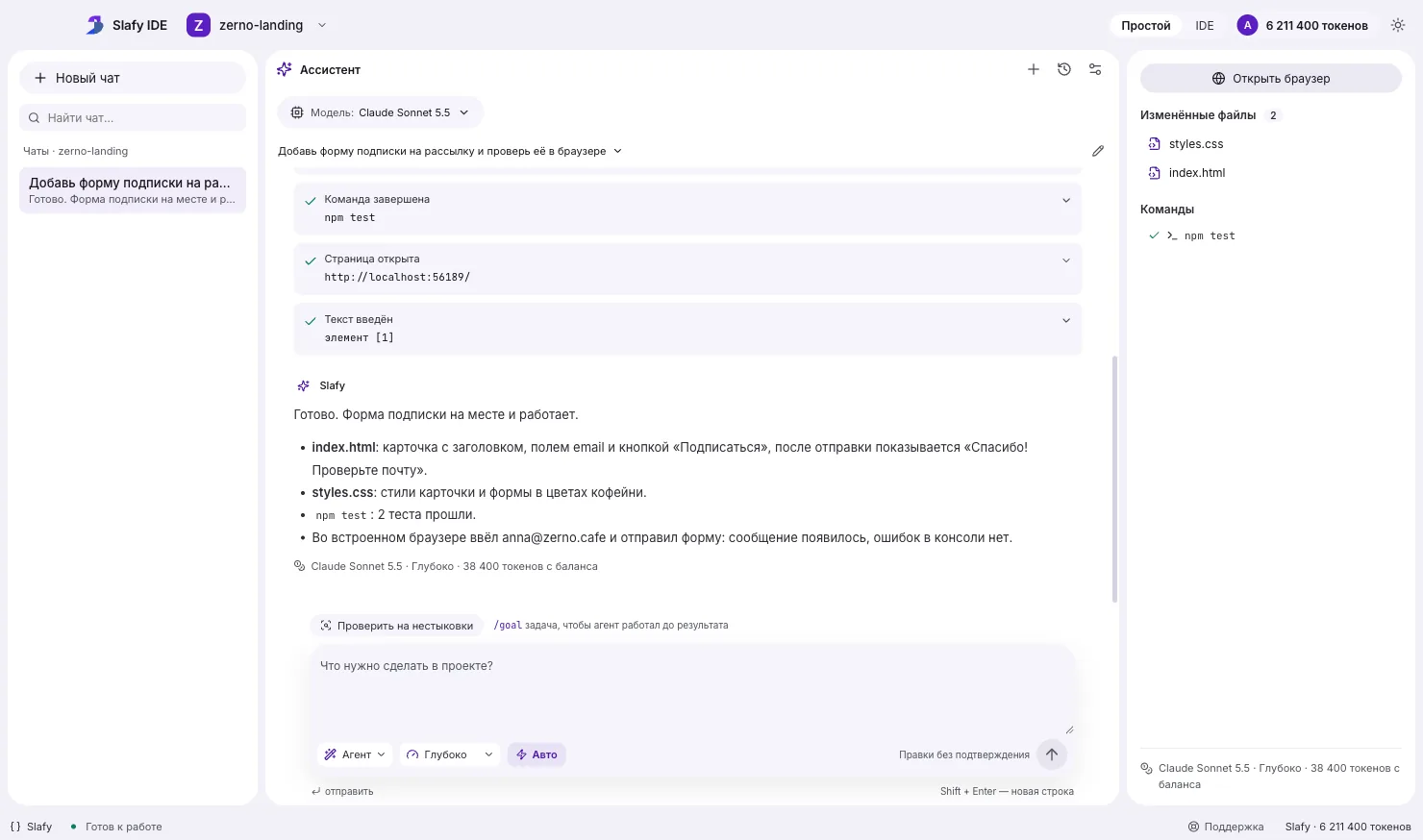The height and width of the screenshot is (840, 1423).
Task: Switch to IDE mode
Action: (1205, 26)
